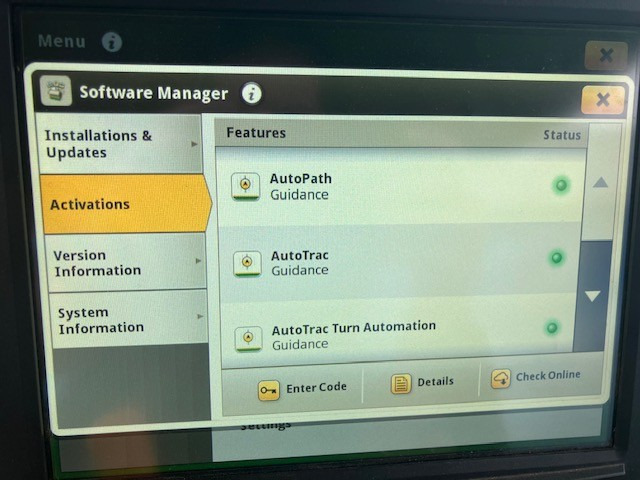Image resolution: width=640 pixels, height=480 pixels.
Task: Select the AutoTrac feature name
Action: pyautogui.click(x=300, y=256)
